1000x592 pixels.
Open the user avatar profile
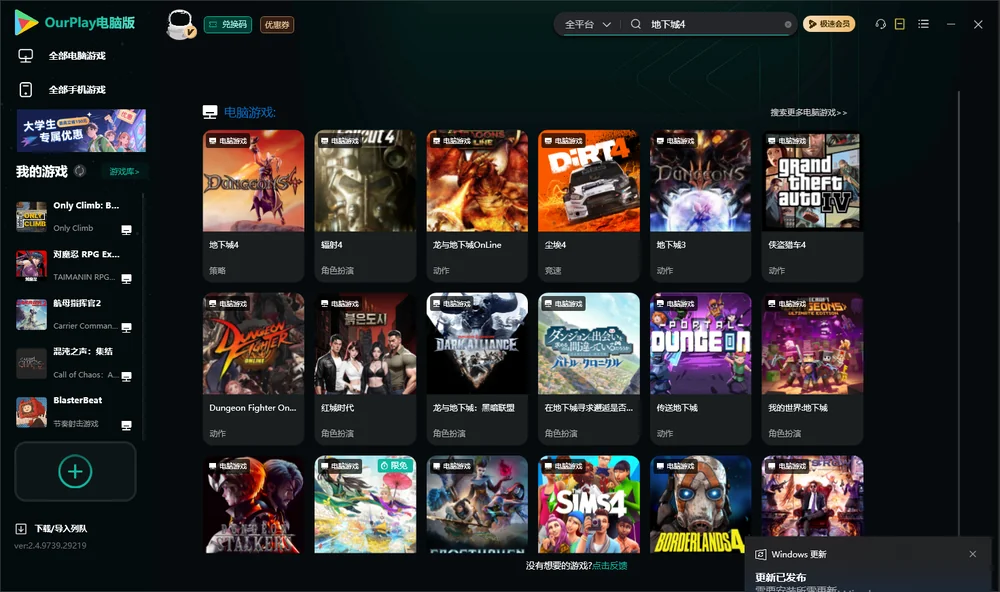pyautogui.click(x=180, y=24)
